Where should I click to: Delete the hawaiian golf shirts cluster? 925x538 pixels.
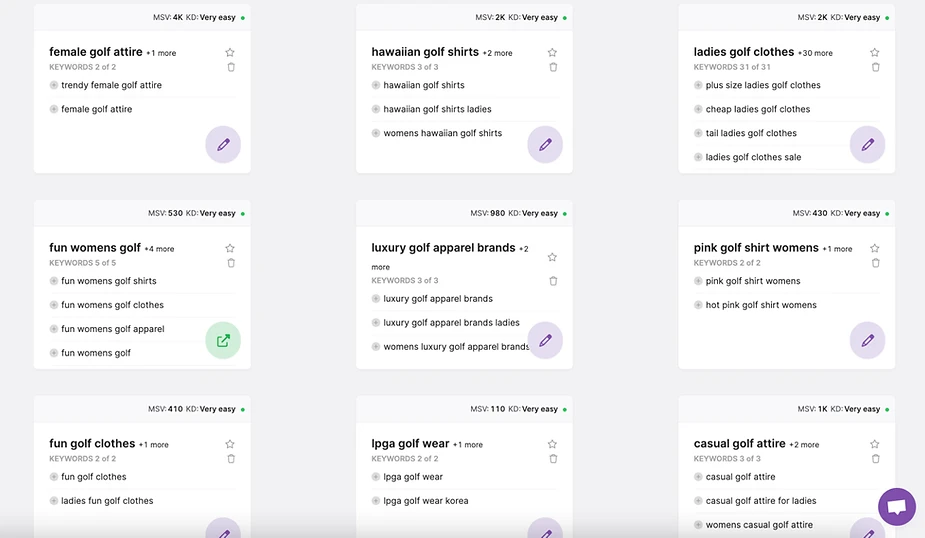(553, 67)
